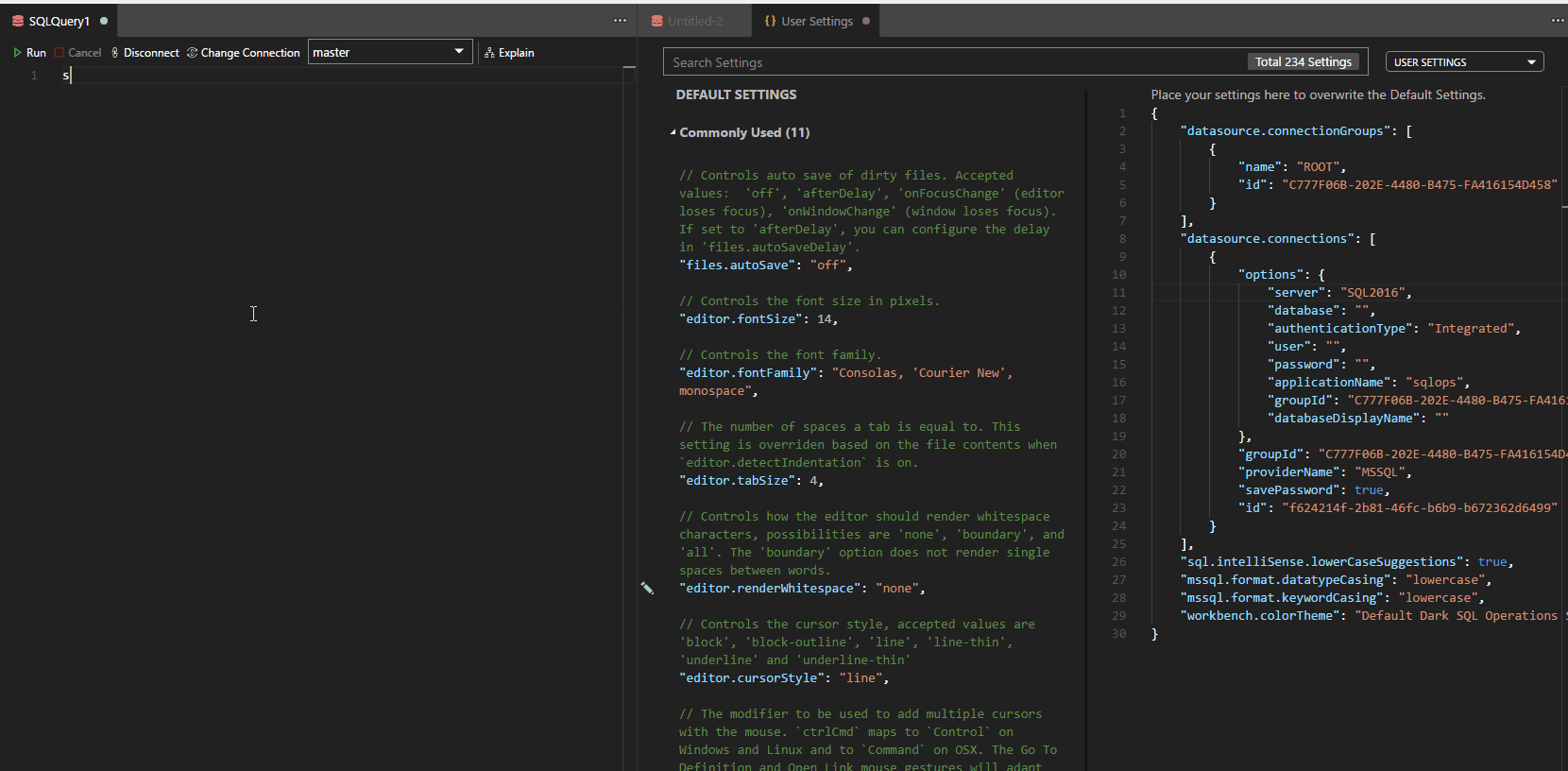The height and width of the screenshot is (771, 1568).
Task: Open the USER SETTINGS scope dropdown
Action: point(1464,62)
